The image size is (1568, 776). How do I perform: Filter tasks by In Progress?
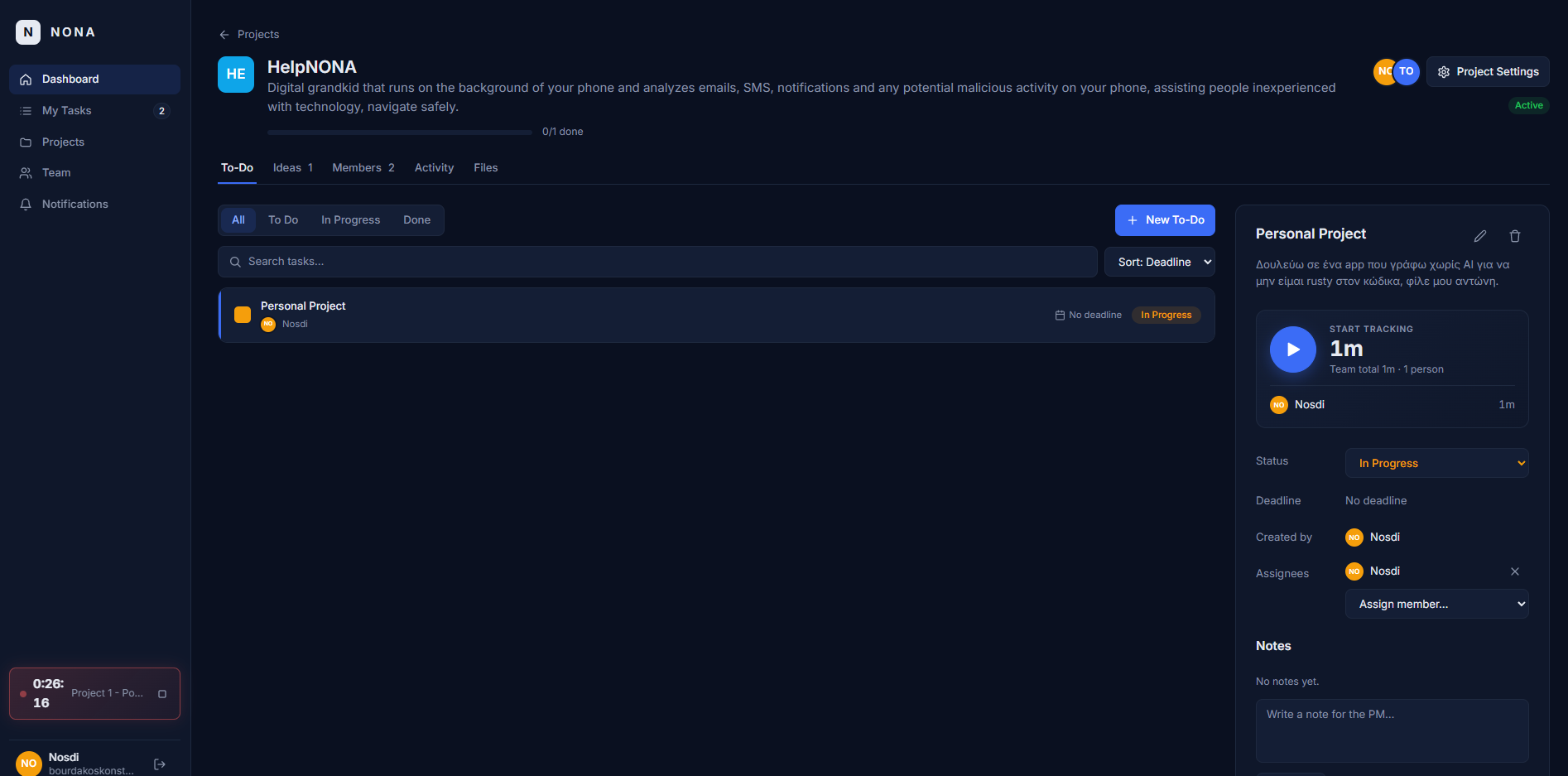coord(351,220)
